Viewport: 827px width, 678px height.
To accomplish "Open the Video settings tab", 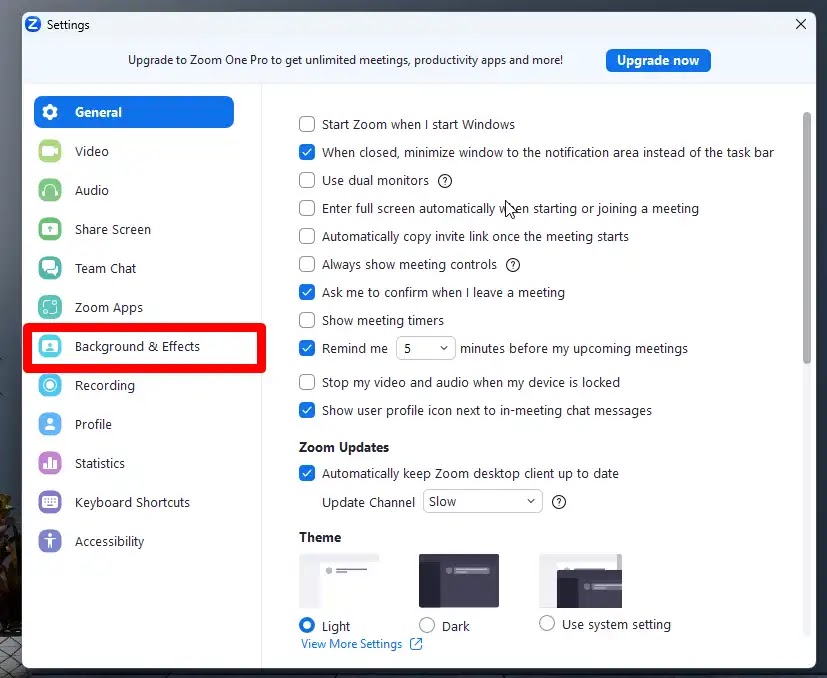I will [134, 151].
